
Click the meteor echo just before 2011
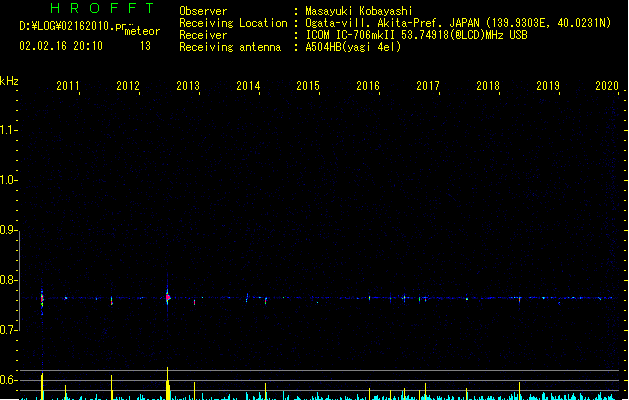[42, 299]
